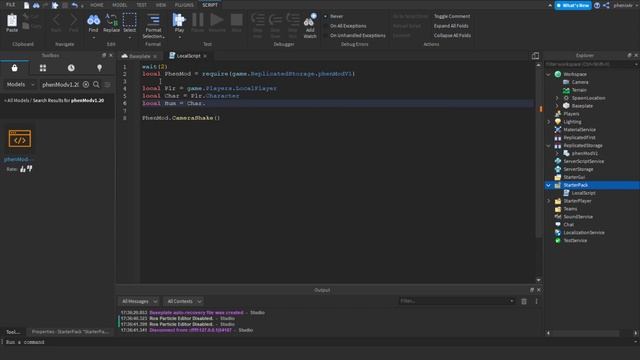Expand the SpawnLocation tree node
Image resolution: width=640 pixels, height=360 pixels.
coord(557,98)
